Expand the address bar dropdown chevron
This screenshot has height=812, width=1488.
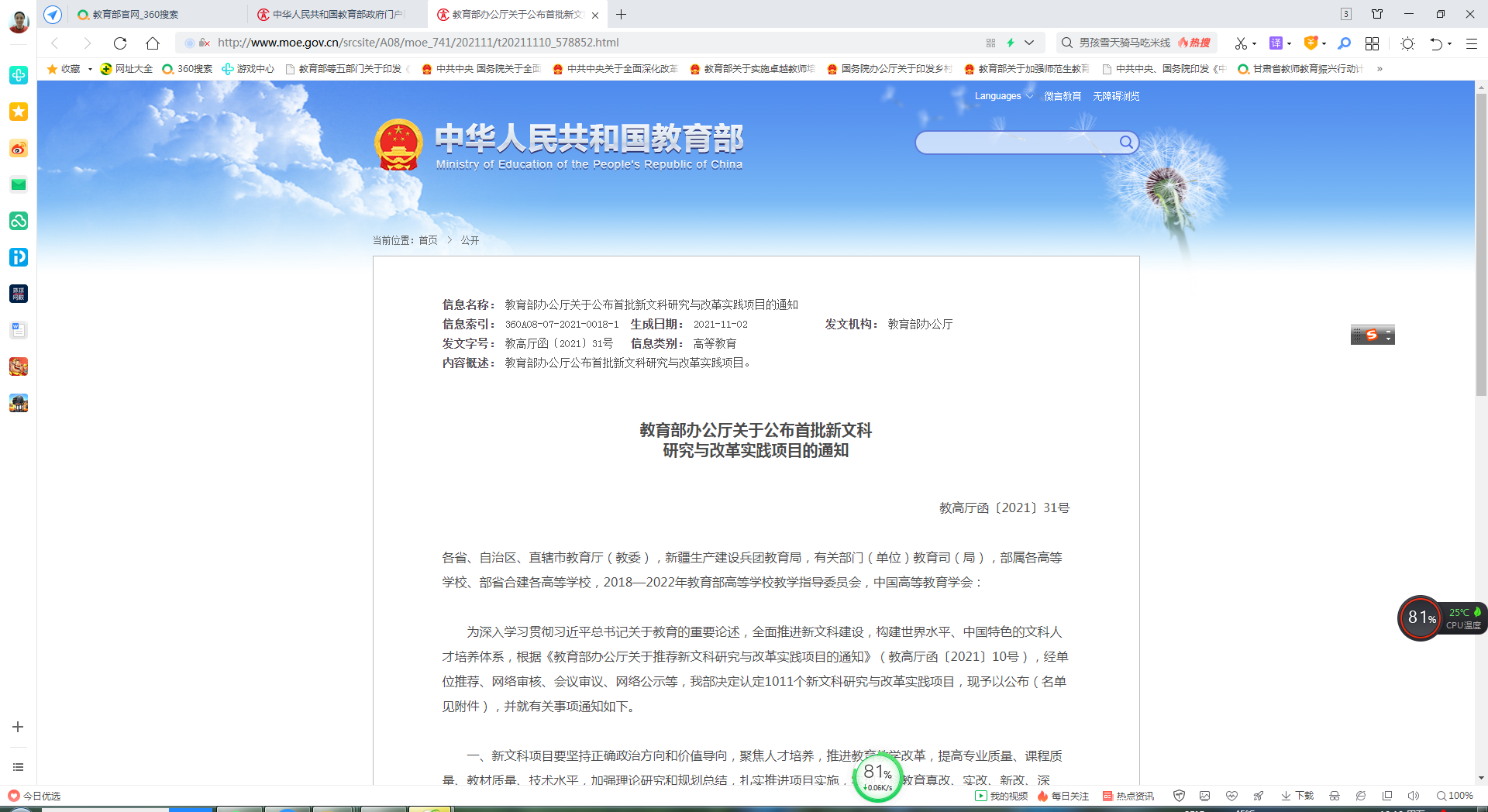(x=1029, y=43)
